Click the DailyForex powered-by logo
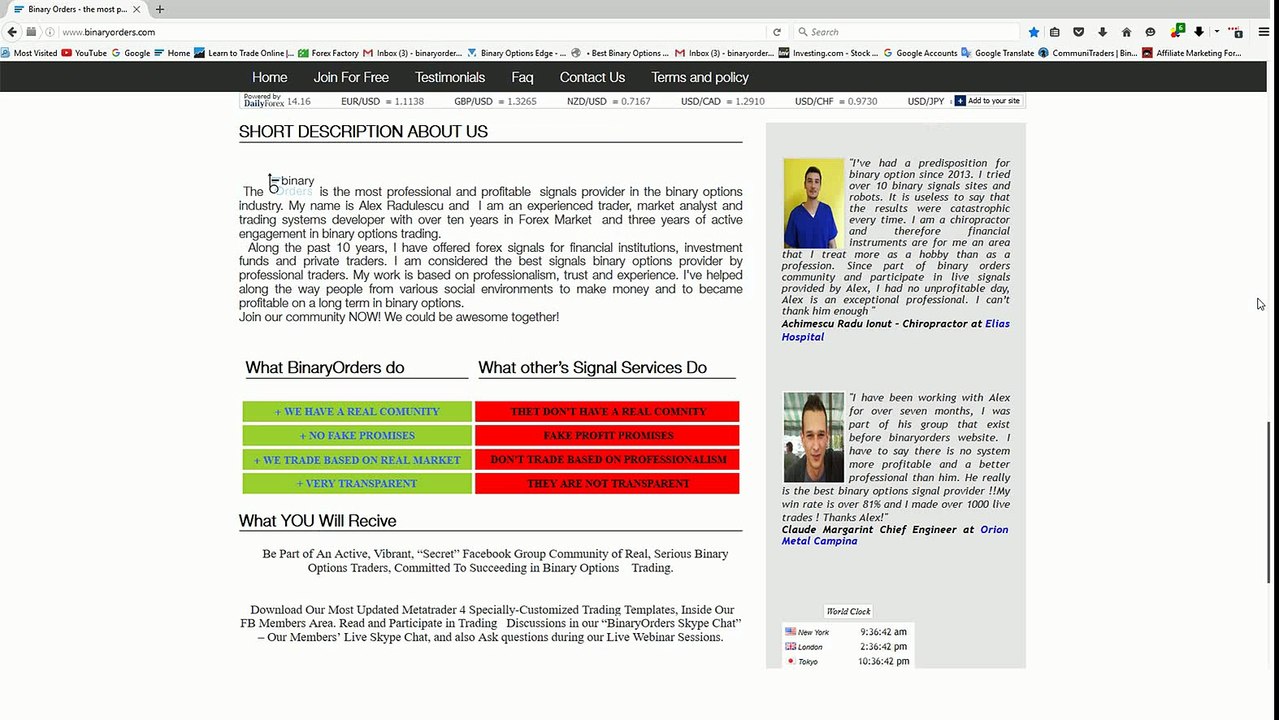Screen dimensions: 1279x720 click(x=264, y=101)
